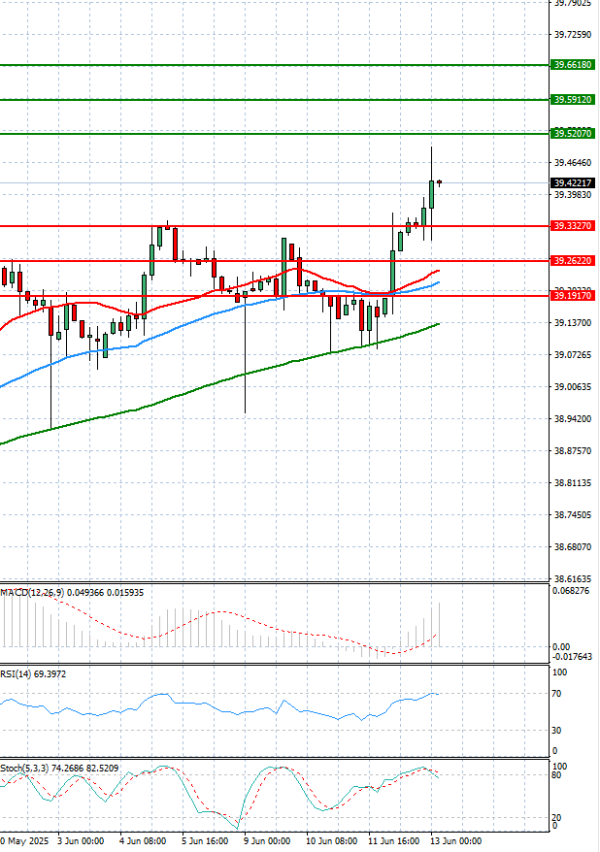Click the 39.26220 red price level label
Screen dimensions: 600x852
572,261
